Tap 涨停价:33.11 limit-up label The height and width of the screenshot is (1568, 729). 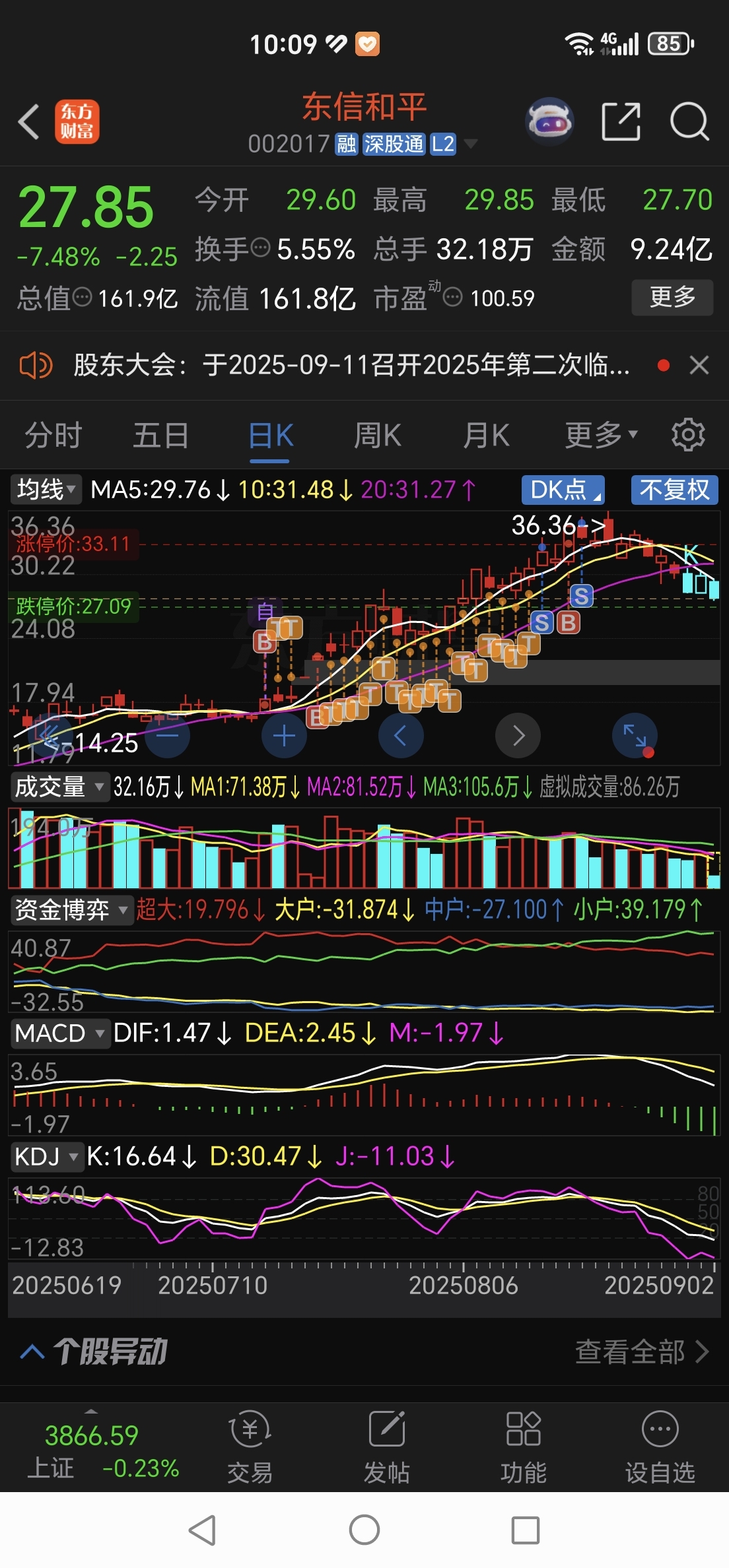[x=73, y=544]
